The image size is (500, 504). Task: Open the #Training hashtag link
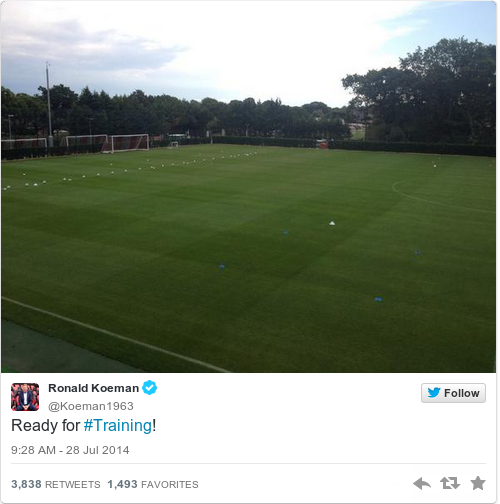[x=118, y=425]
